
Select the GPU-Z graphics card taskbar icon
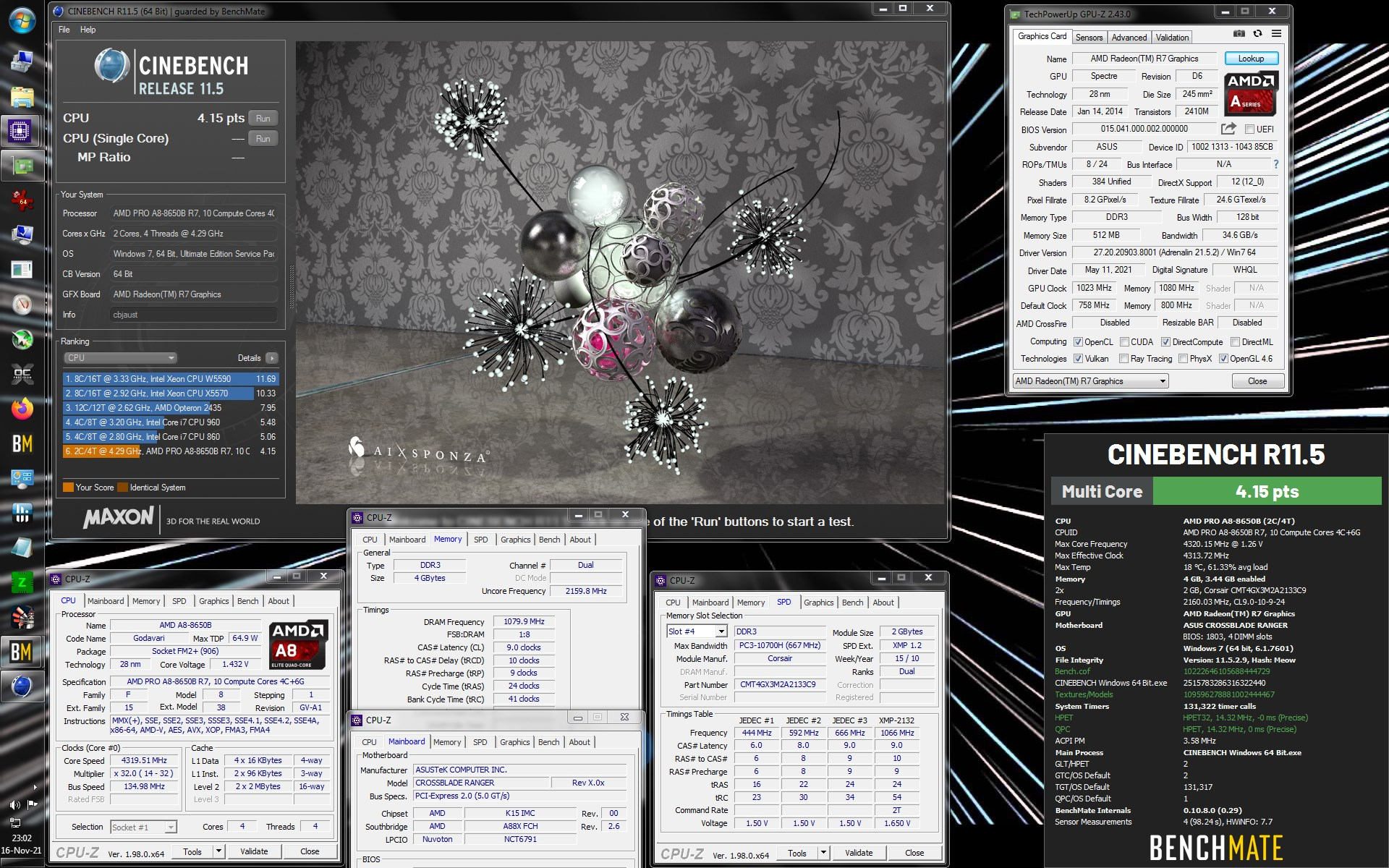point(22,166)
